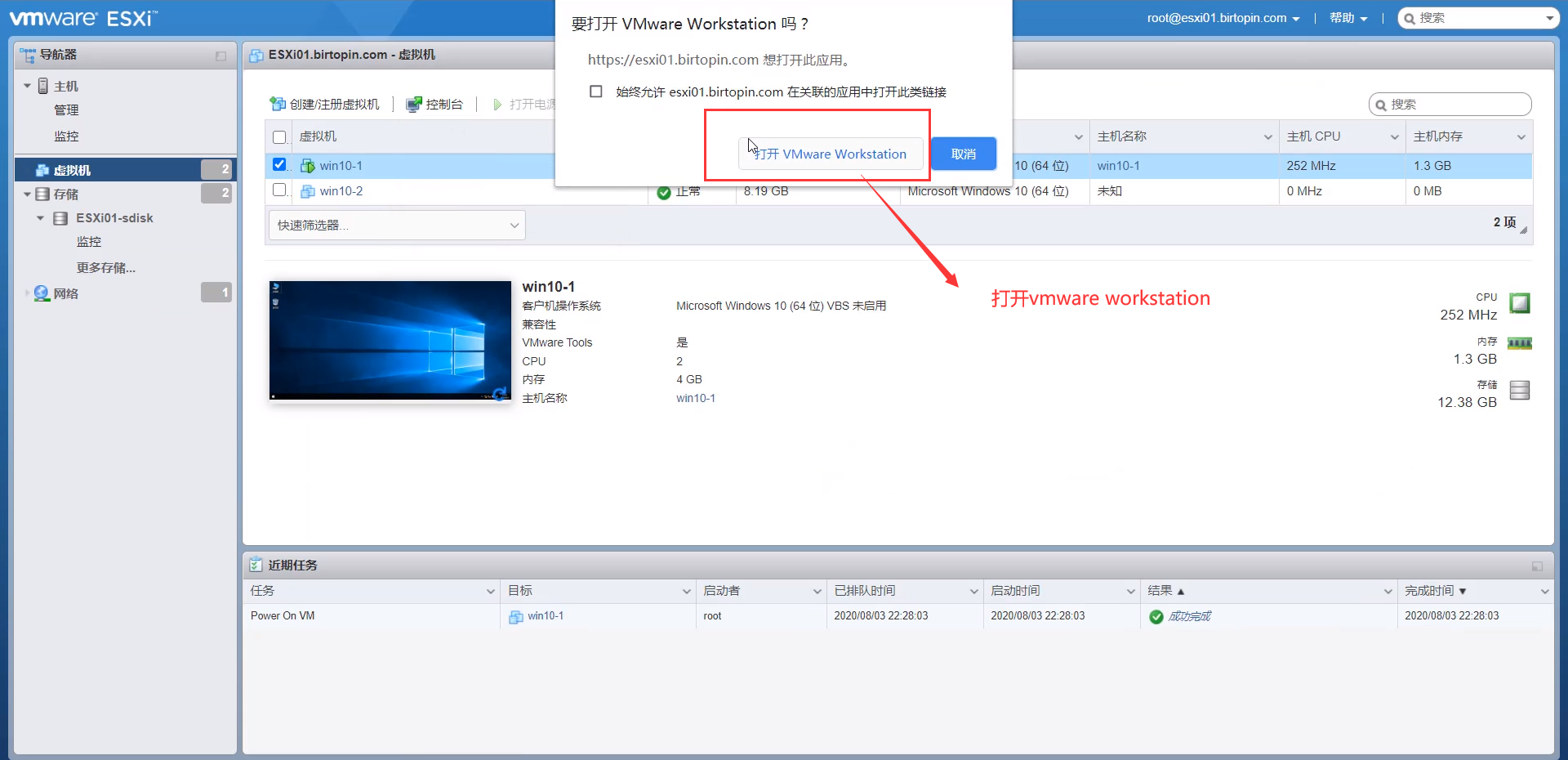Open the 任务 column menu arrow
Screen dimensions: 1568x760
491,592
